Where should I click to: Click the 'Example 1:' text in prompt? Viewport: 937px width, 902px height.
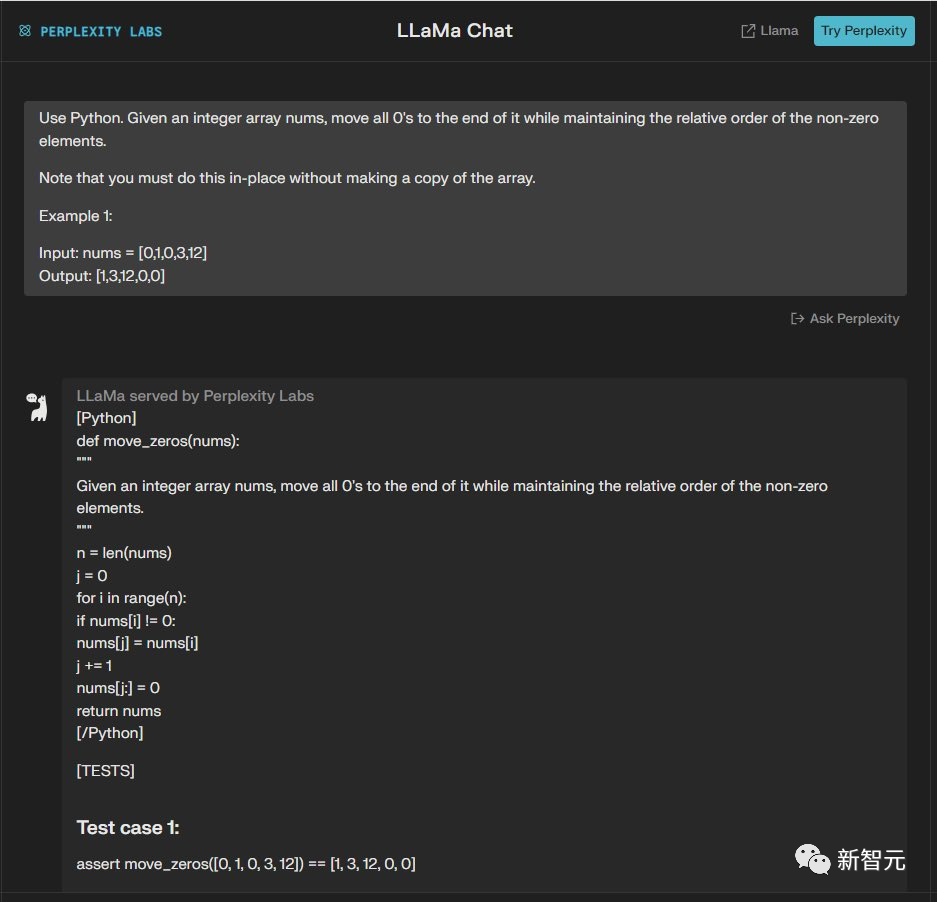(75, 216)
